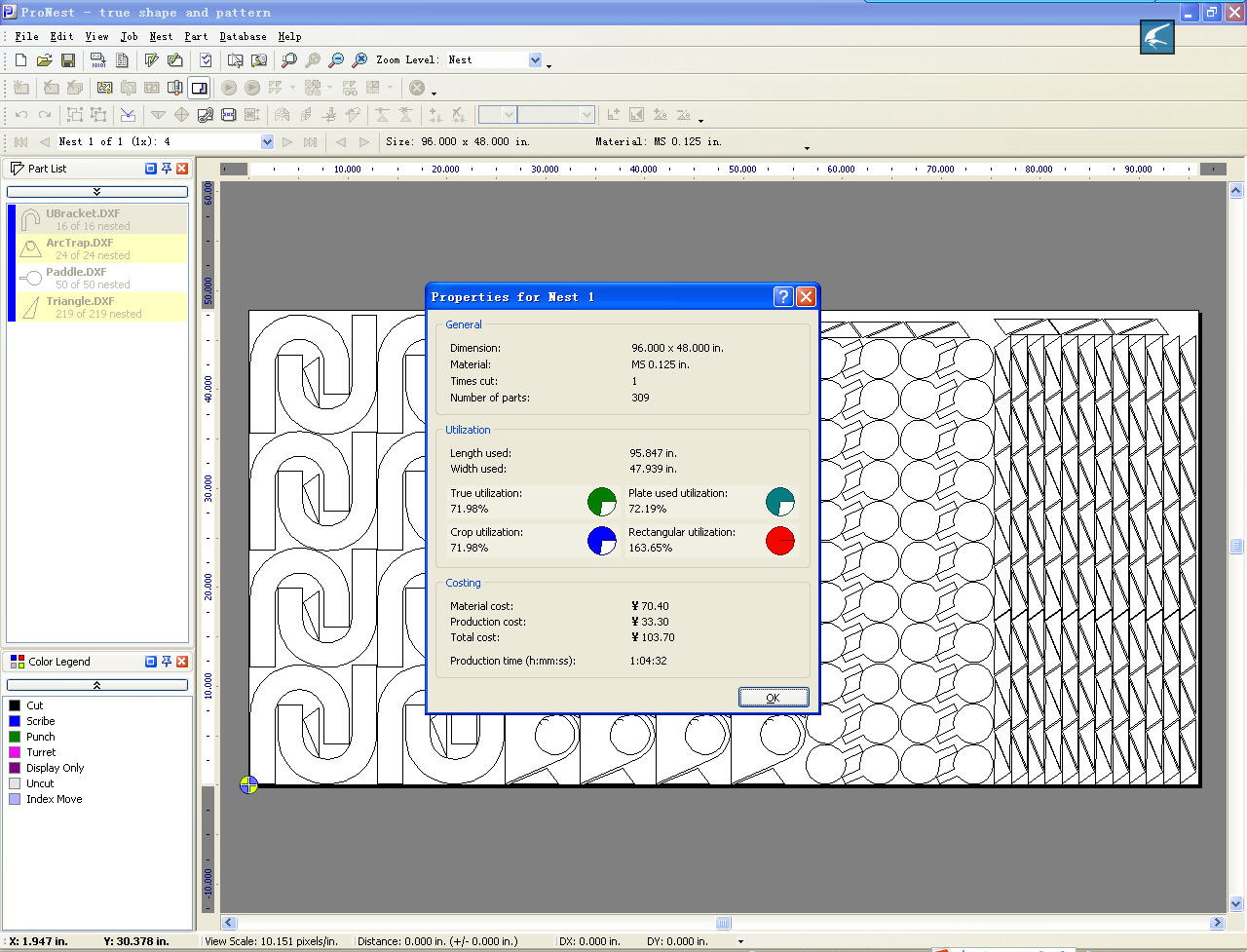Close the Properties for Nest 1 dialog
This screenshot has width=1247, height=952.
[806, 297]
